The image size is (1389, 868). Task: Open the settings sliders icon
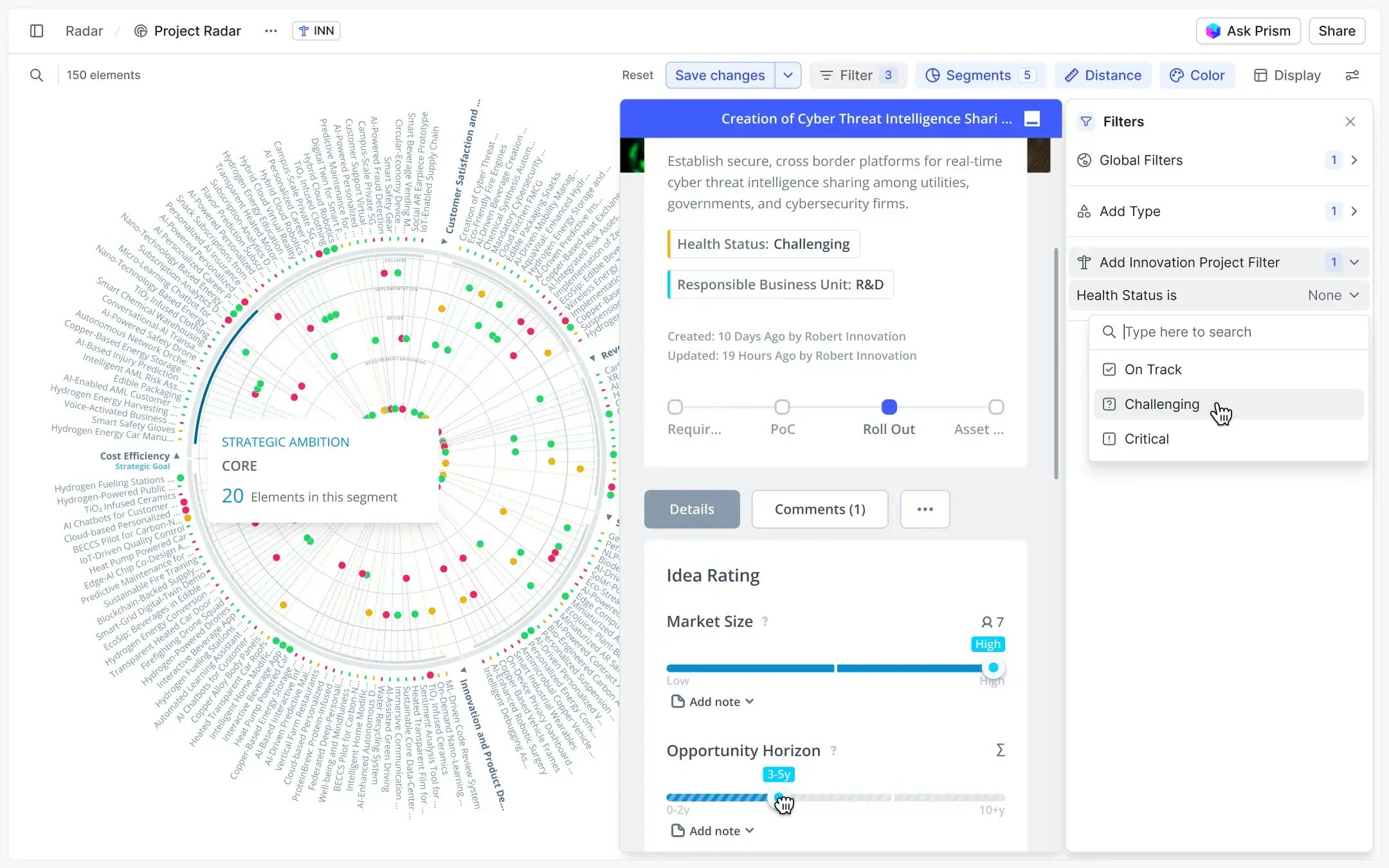pos(1352,75)
